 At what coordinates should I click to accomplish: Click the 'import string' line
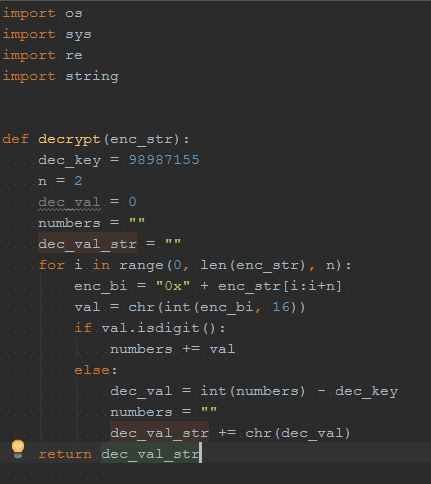pos(61,76)
